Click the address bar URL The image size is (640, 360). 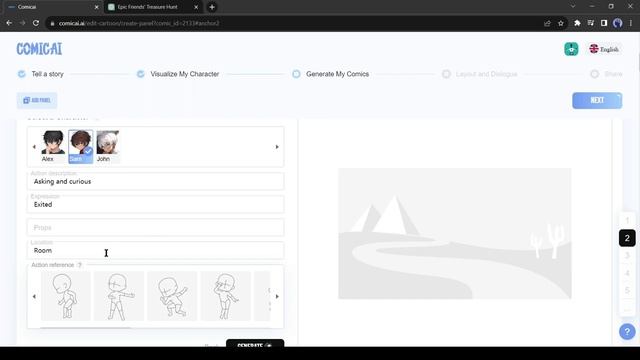coord(139,23)
